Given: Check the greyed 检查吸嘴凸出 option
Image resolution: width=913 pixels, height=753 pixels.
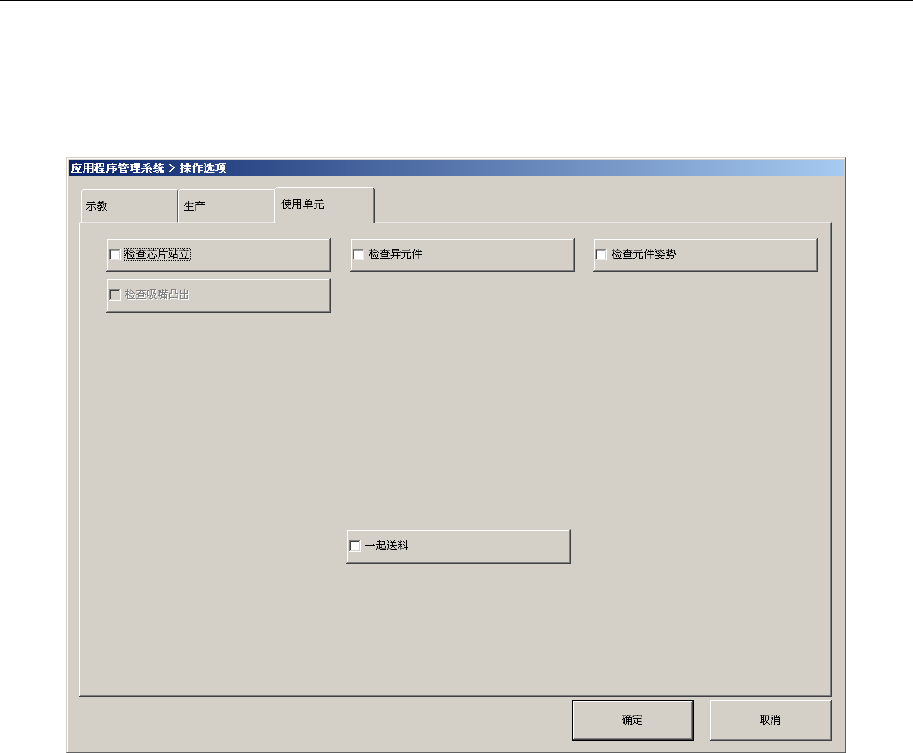Looking at the screenshot, I should (x=115, y=295).
